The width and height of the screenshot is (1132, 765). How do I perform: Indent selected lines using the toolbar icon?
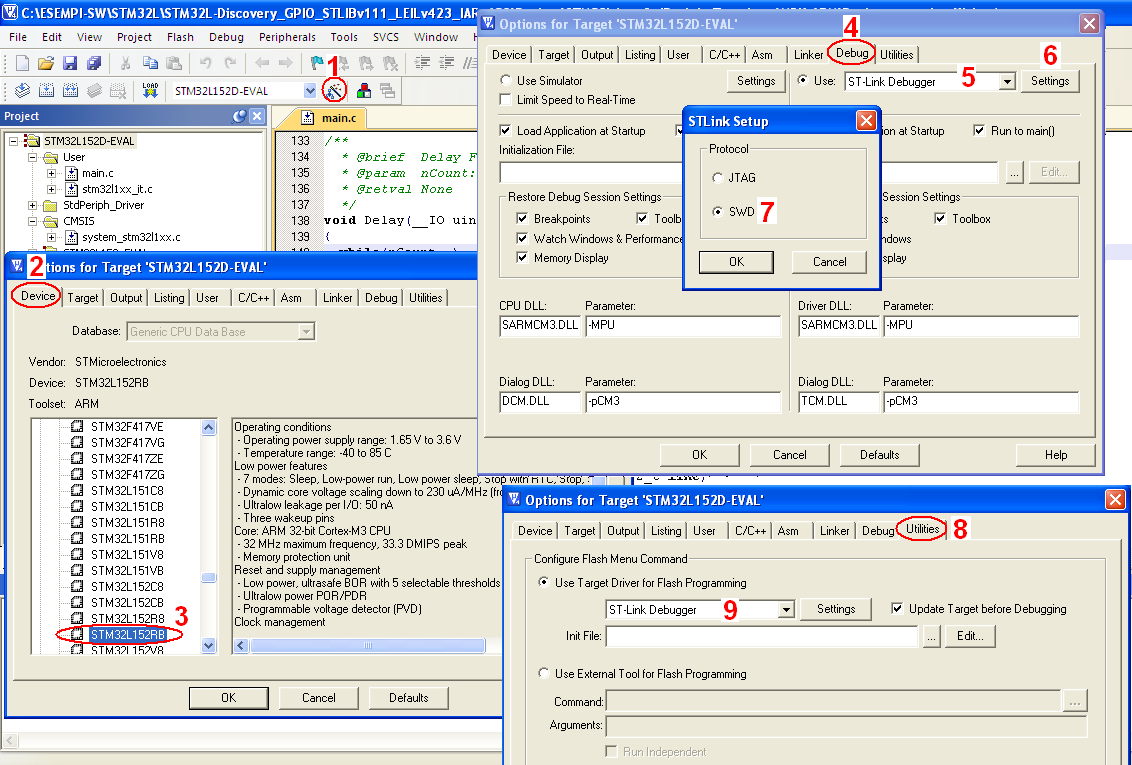(x=422, y=63)
